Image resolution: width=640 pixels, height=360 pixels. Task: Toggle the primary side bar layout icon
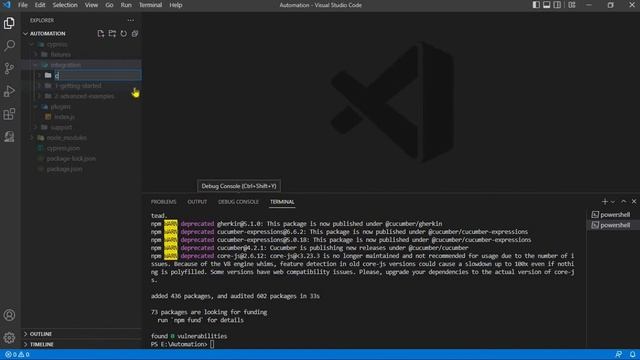pyautogui.click(x=536, y=5)
